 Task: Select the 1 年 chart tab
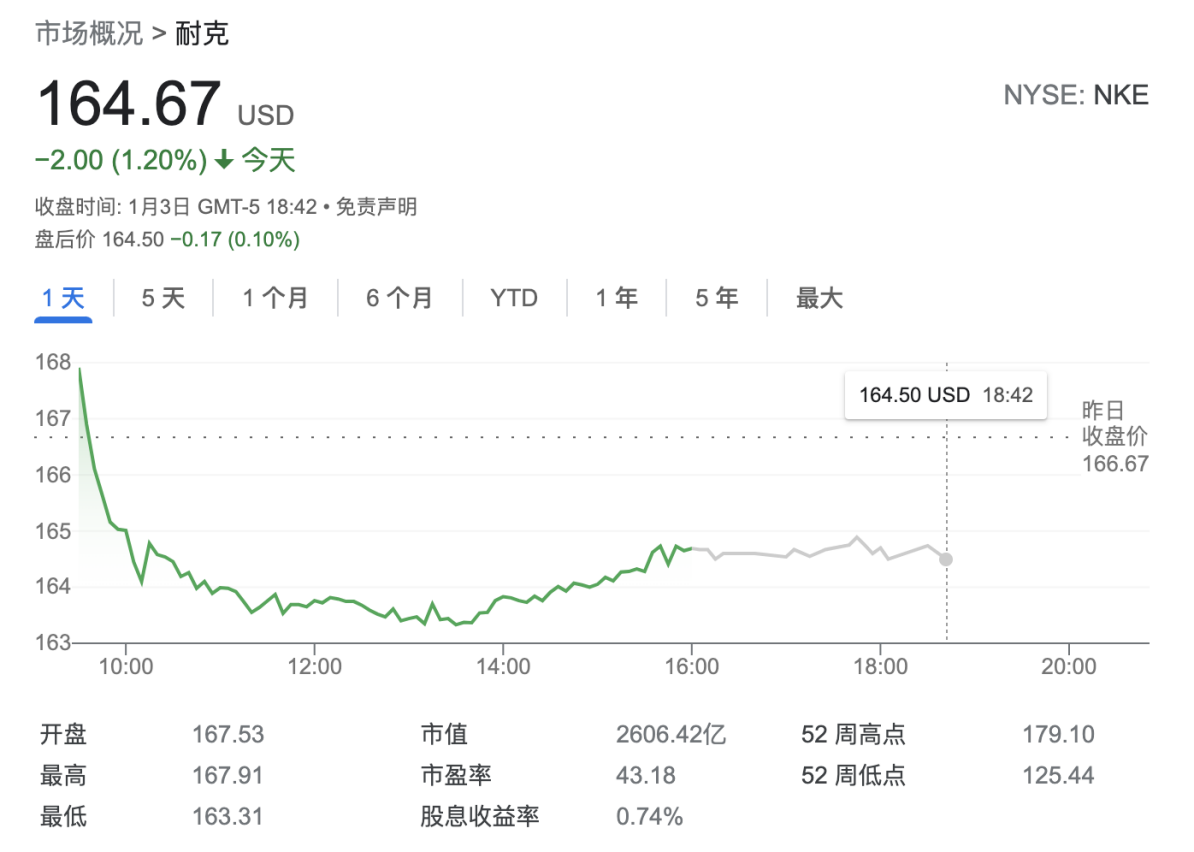[x=616, y=298]
